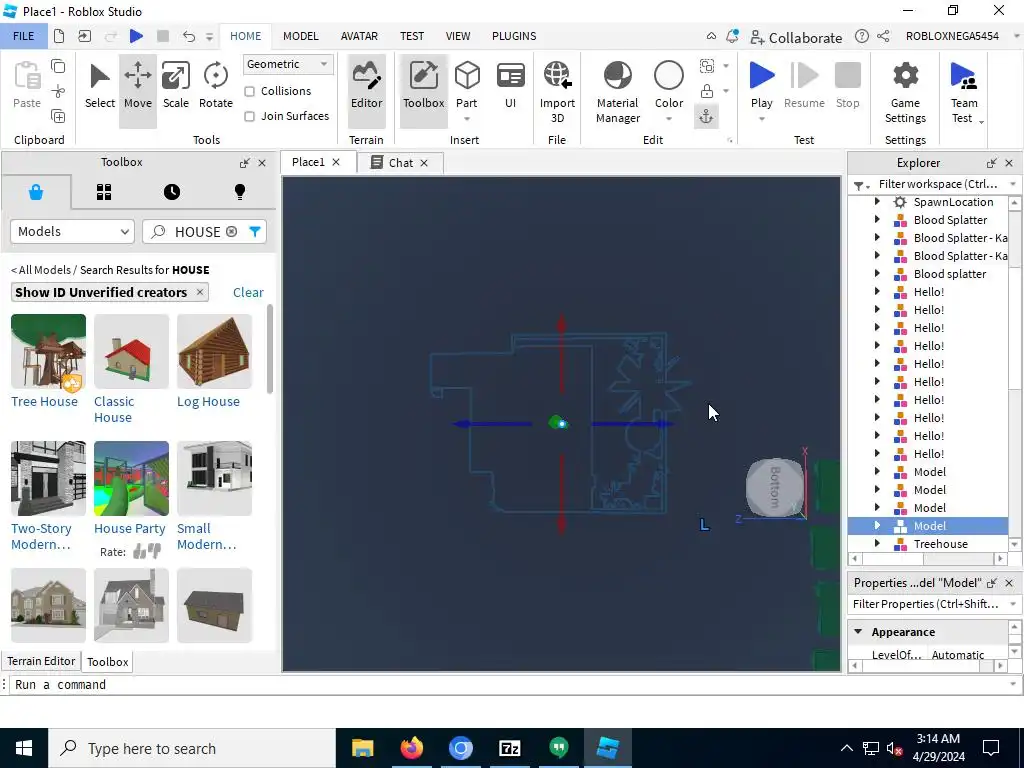The width and height of the screenshot is (1024, 768).
Task: Click the Collaborate button
Action: click(796, 37)
